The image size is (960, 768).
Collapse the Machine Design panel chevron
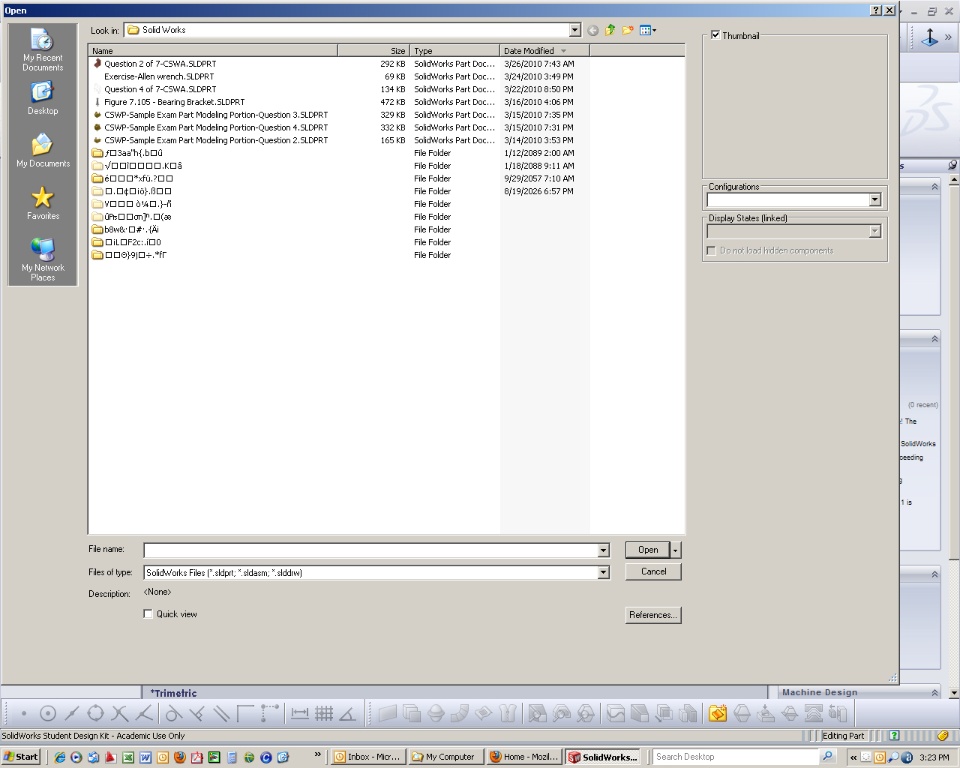[934, 693]
